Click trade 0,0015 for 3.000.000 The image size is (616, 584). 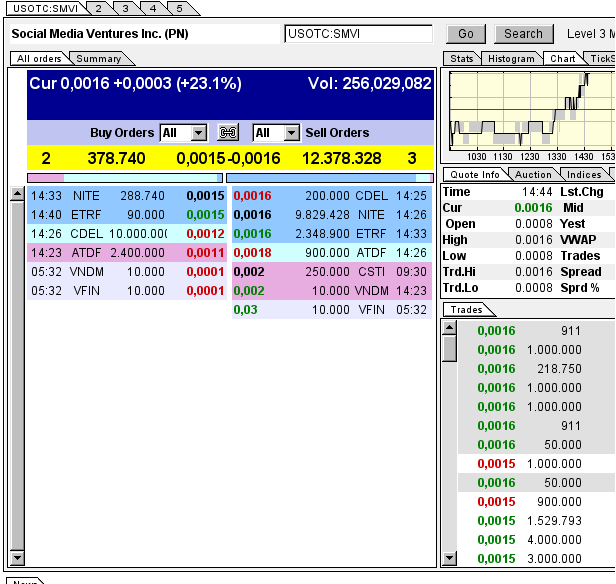536,558
